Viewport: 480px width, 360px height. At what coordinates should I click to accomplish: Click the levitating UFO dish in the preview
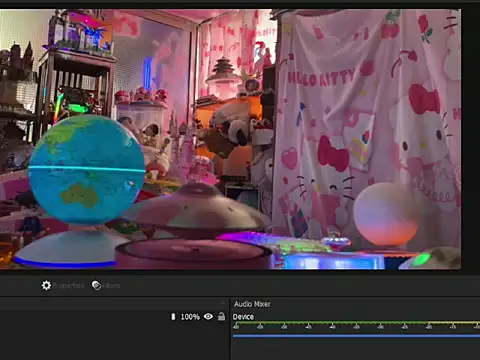point(197,208)
